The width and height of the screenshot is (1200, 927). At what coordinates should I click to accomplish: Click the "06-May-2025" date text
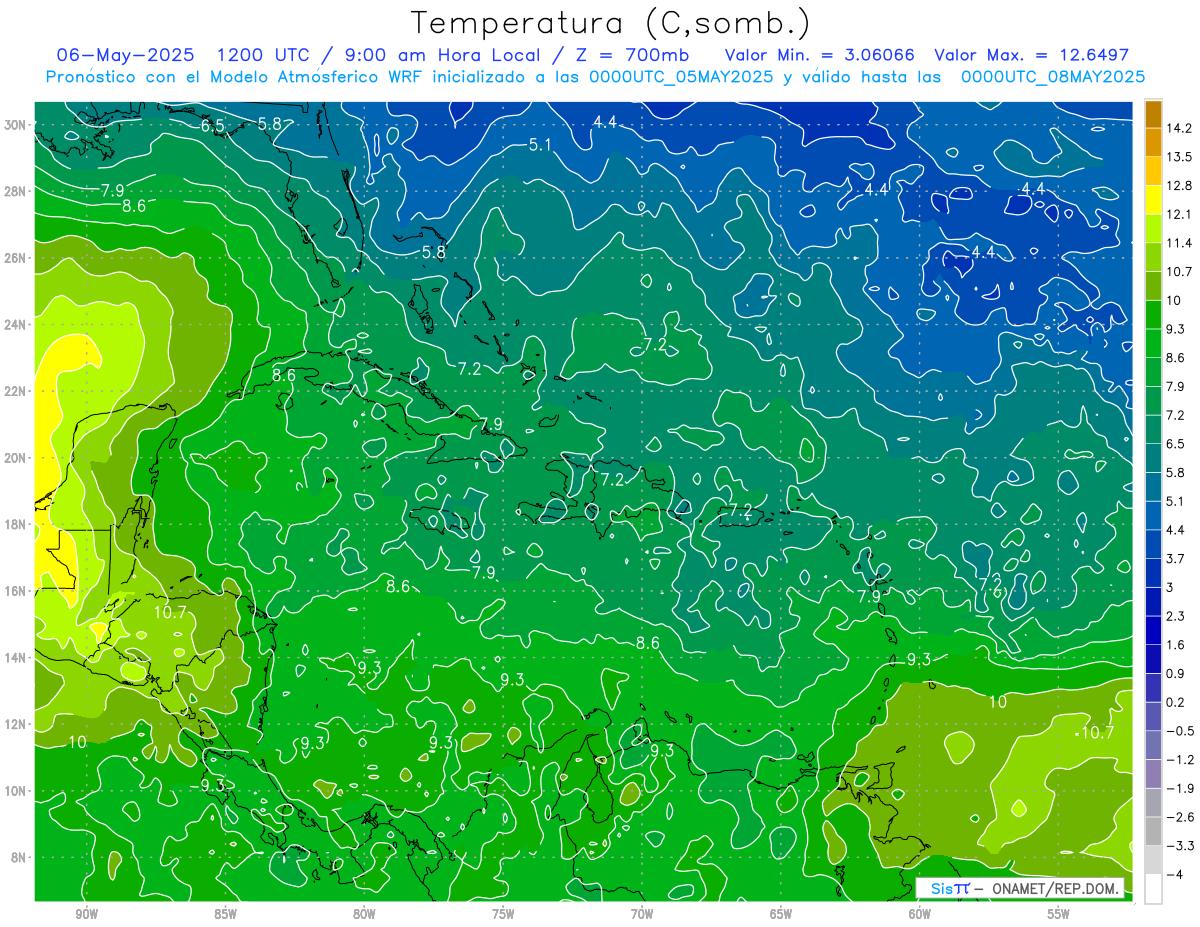tap(125, 54)
